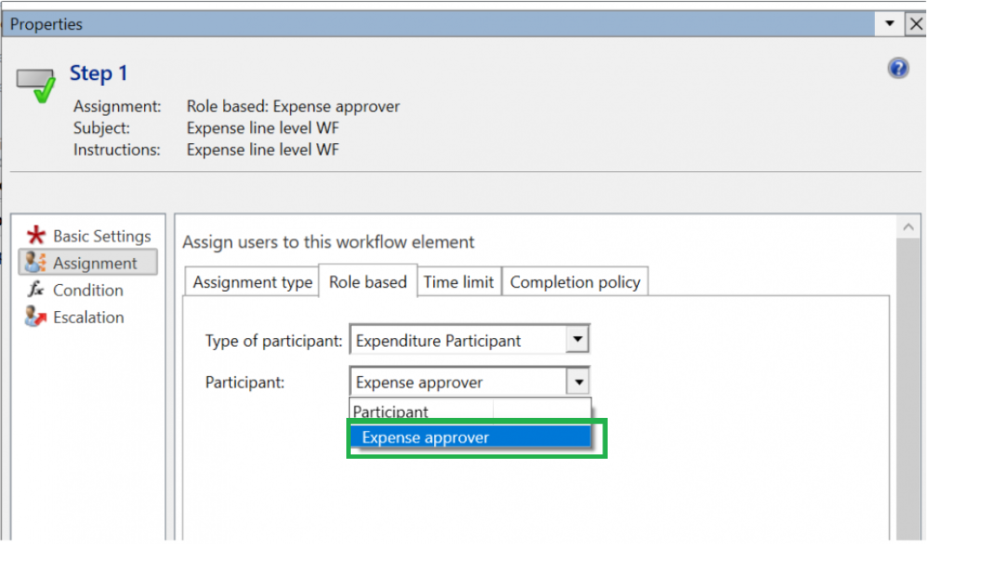Select the Role based tab
Viewport: 1000px width, 563px height.
(x=368, y=282)
